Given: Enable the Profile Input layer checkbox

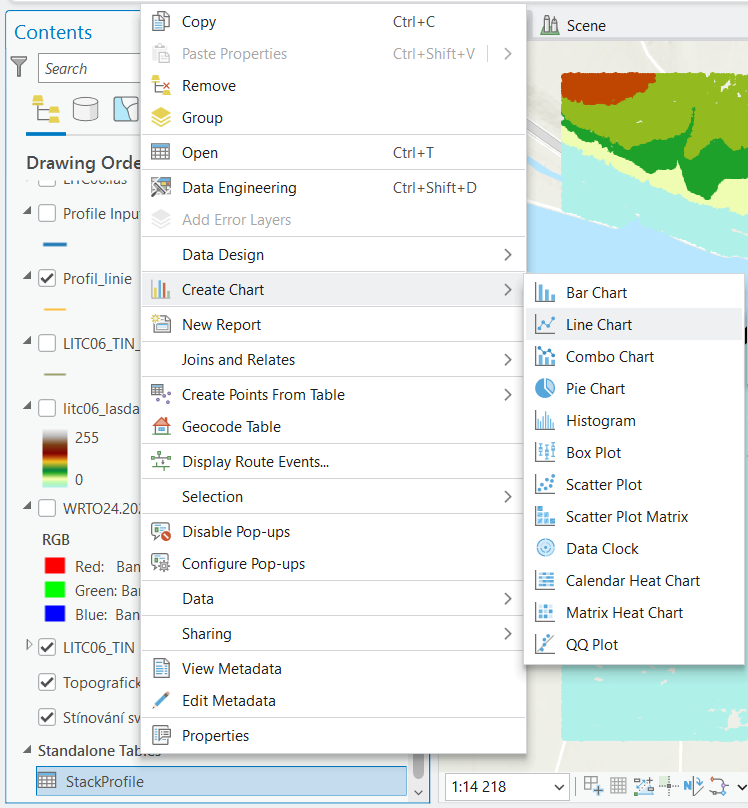Looking at the screenshot, I should click(47, 213).
